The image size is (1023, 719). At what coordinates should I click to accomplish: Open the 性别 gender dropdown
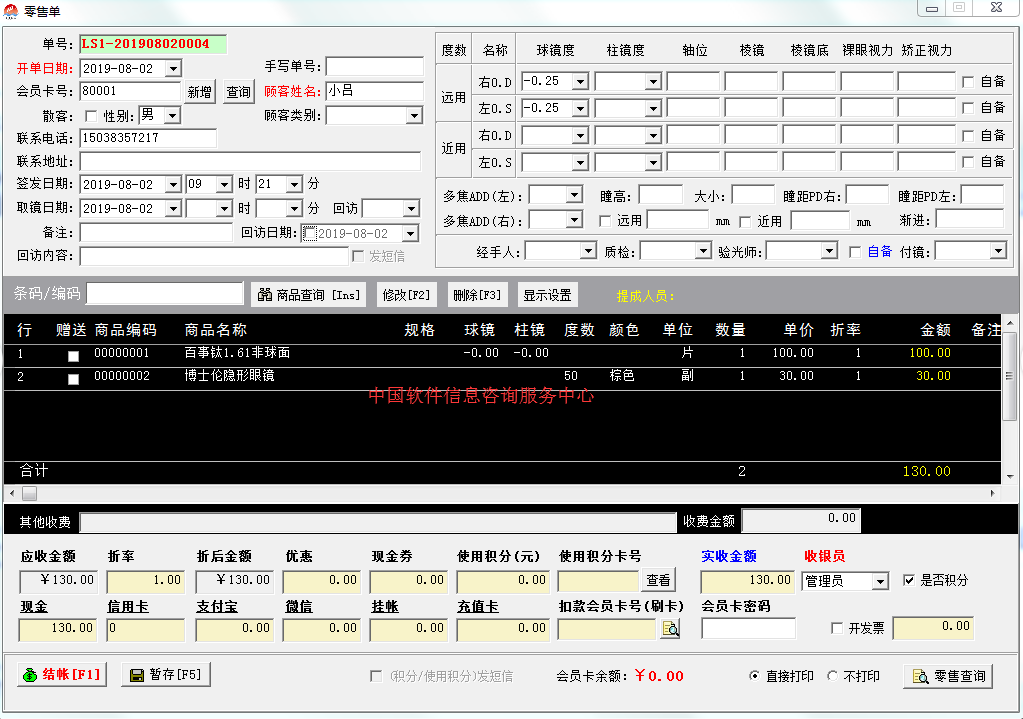tap(172, 116)
